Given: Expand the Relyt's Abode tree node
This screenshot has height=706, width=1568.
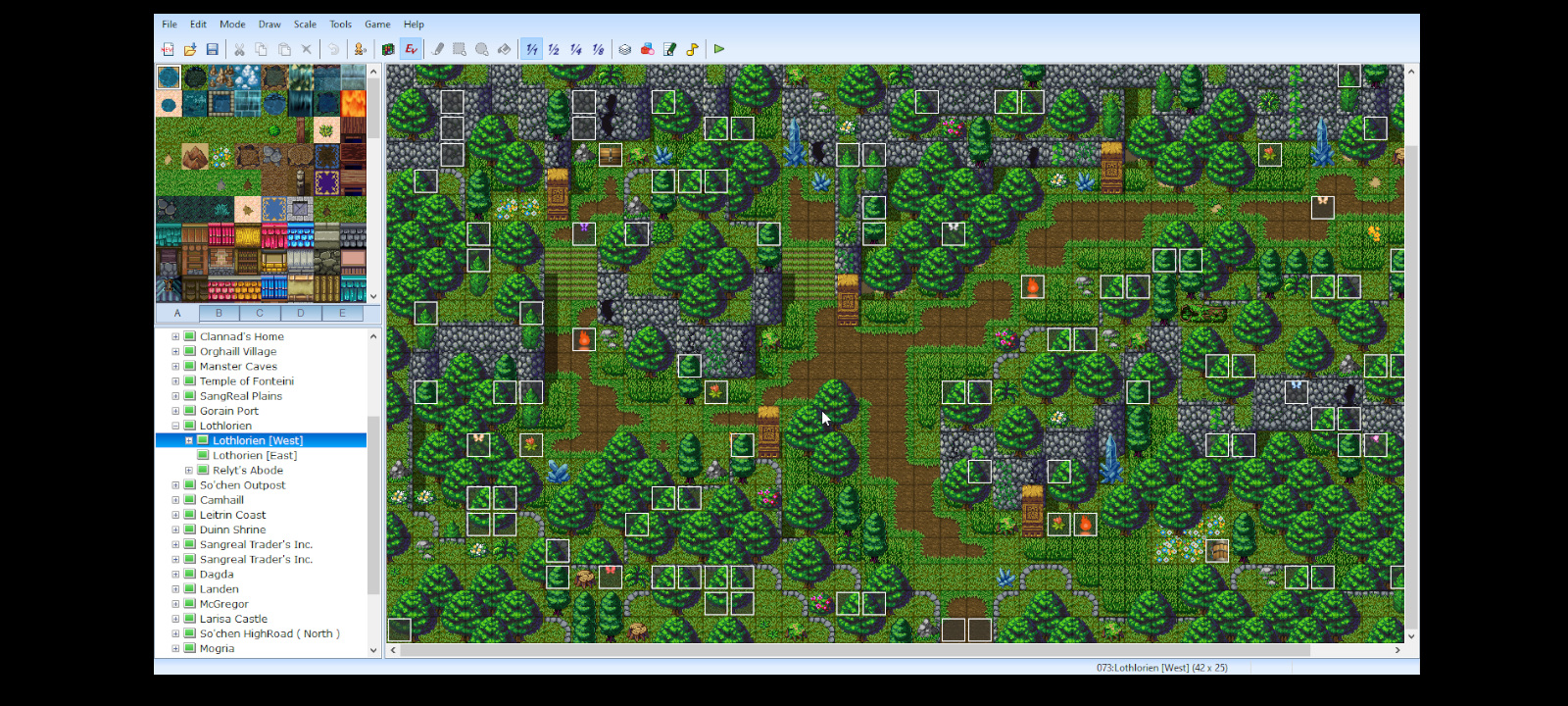Looking at the screenshot, I should (x=189, y=471).
